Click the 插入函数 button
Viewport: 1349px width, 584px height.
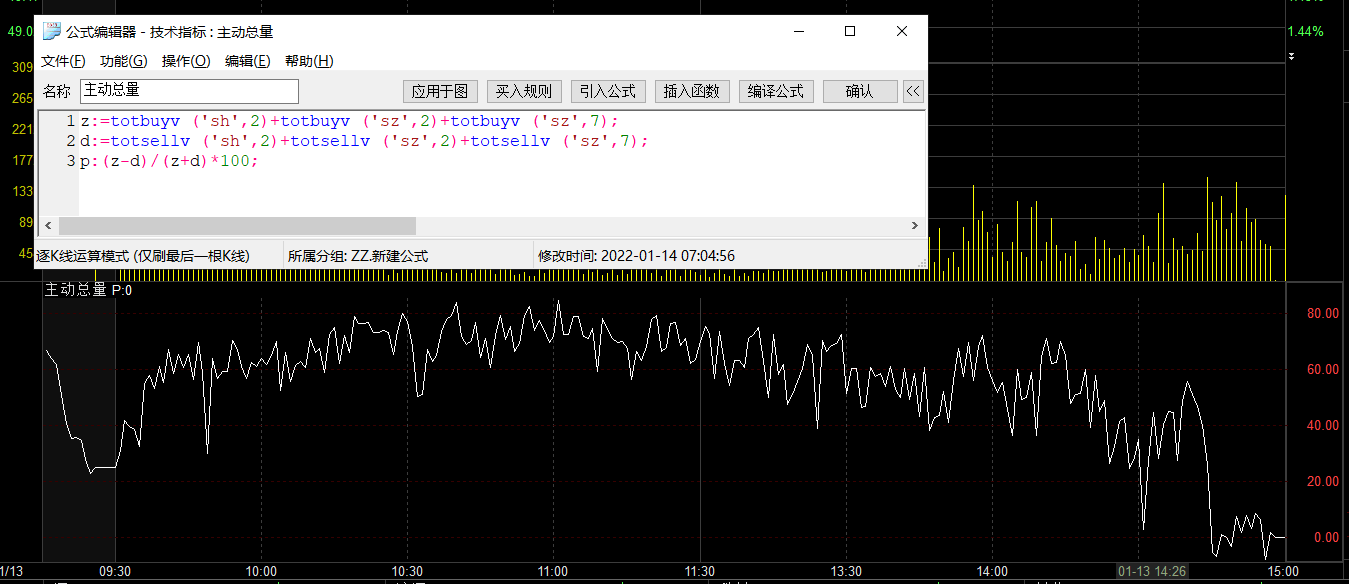[692, 91]
